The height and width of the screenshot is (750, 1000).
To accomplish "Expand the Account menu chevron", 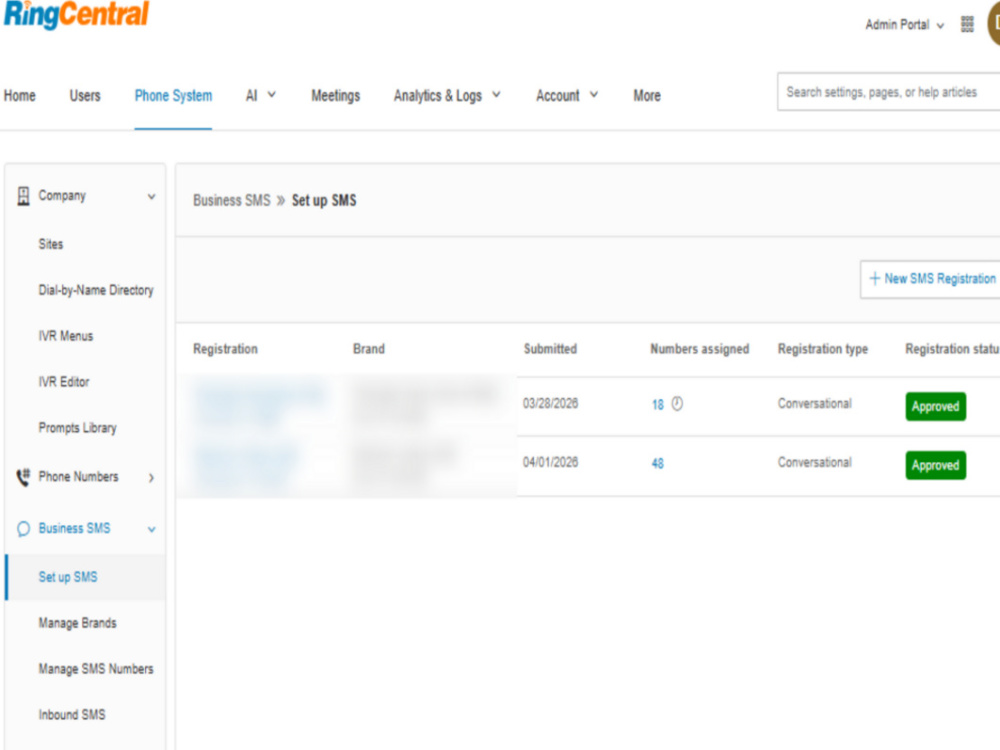I will pos(594,95).
